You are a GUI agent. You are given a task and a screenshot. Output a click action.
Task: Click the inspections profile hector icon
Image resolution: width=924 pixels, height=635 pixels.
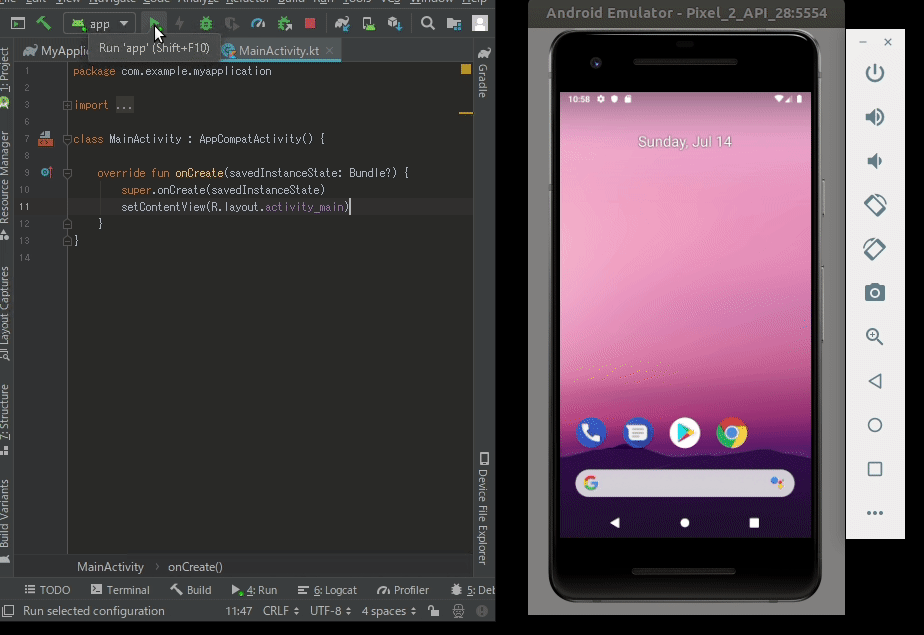click(458, 611)
